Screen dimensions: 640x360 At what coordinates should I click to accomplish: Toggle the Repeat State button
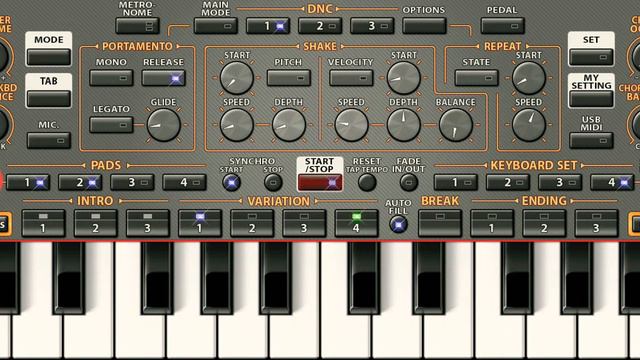coord(477,78)
